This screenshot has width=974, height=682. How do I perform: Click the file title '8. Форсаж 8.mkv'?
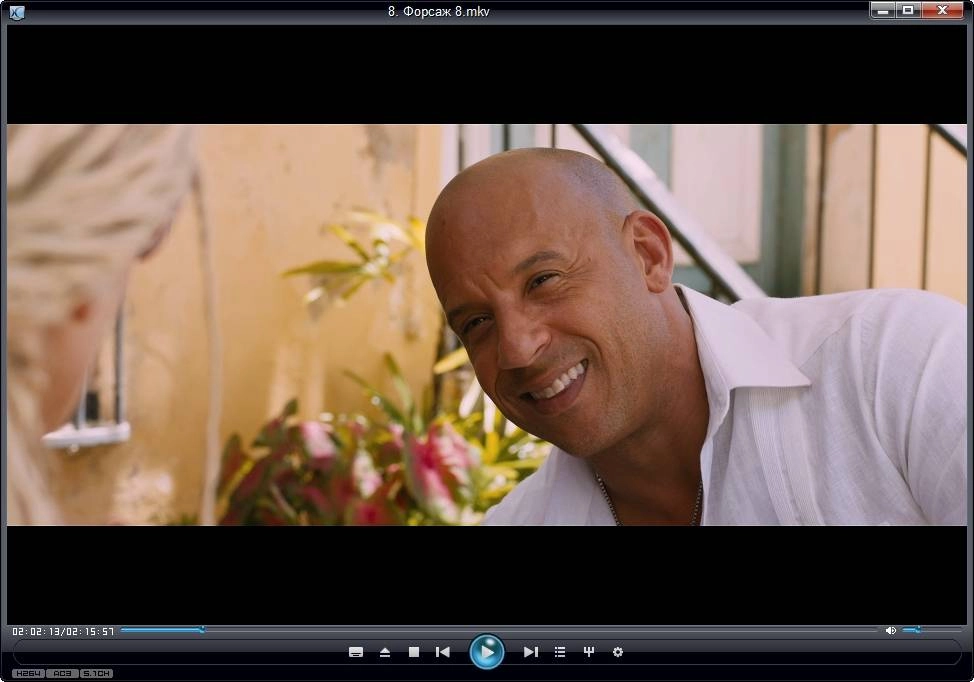439,11
